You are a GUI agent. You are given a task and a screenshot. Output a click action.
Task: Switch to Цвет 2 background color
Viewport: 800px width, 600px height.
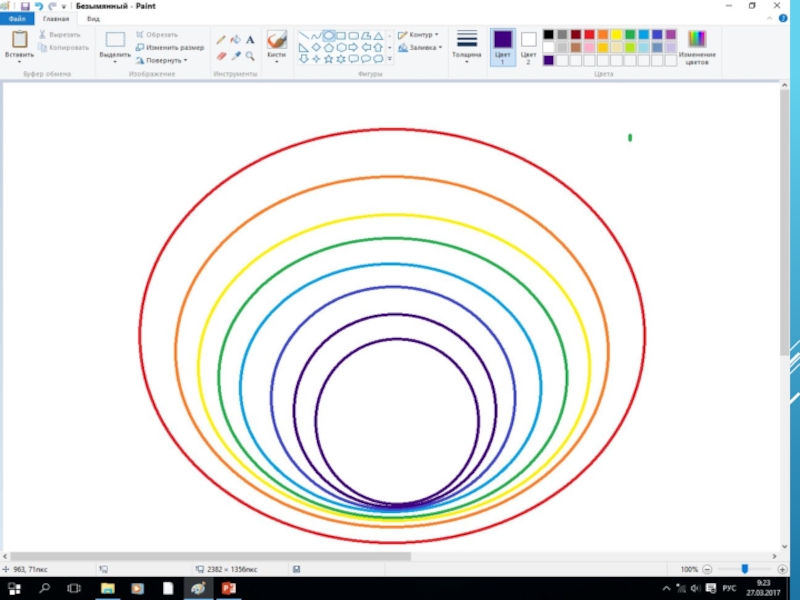pyautogui.click(x=528, y=46)
